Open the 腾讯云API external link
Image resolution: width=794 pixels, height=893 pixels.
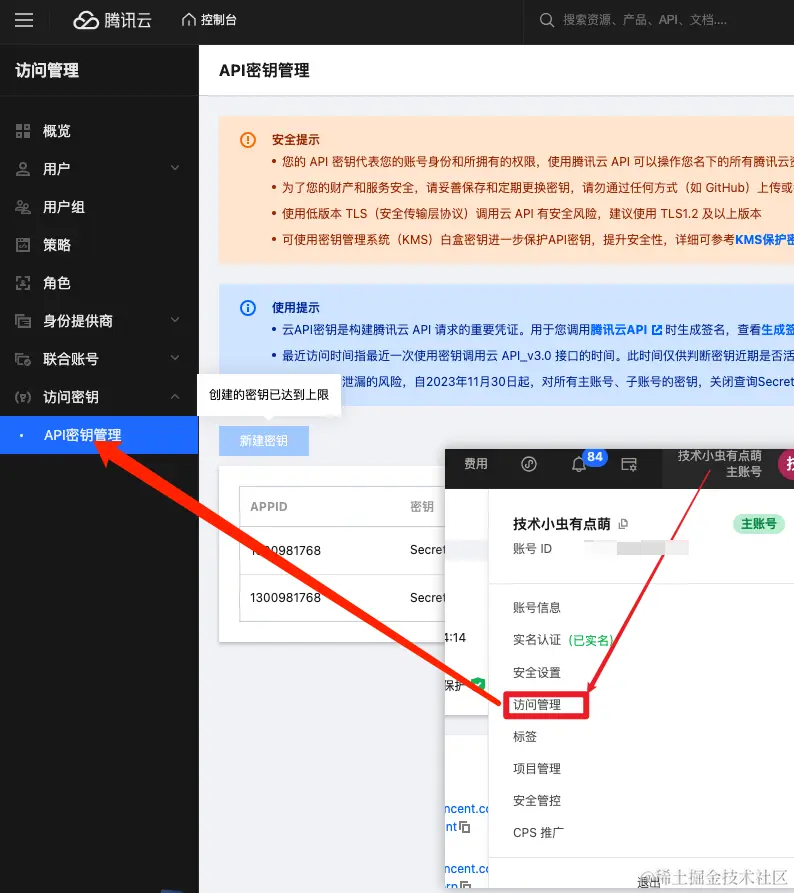click(626, 330)
